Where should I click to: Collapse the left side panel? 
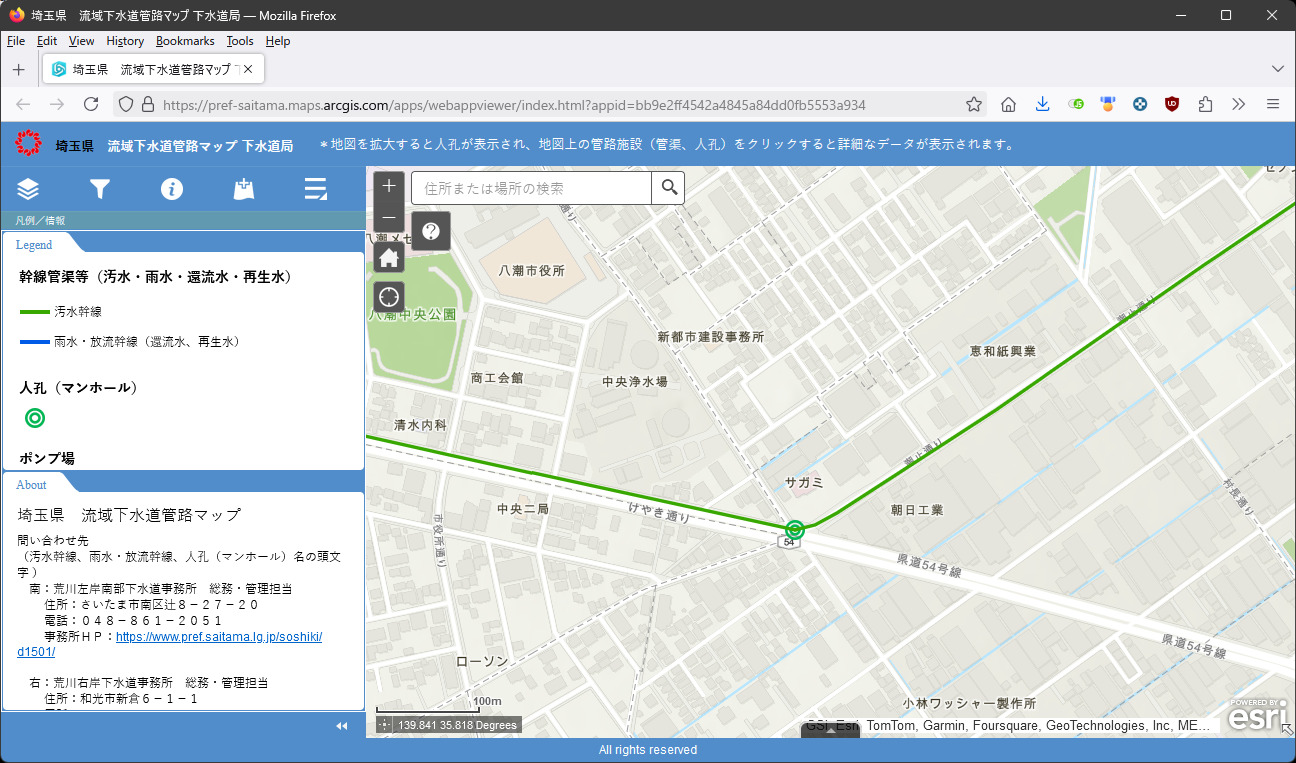(342, 726)
